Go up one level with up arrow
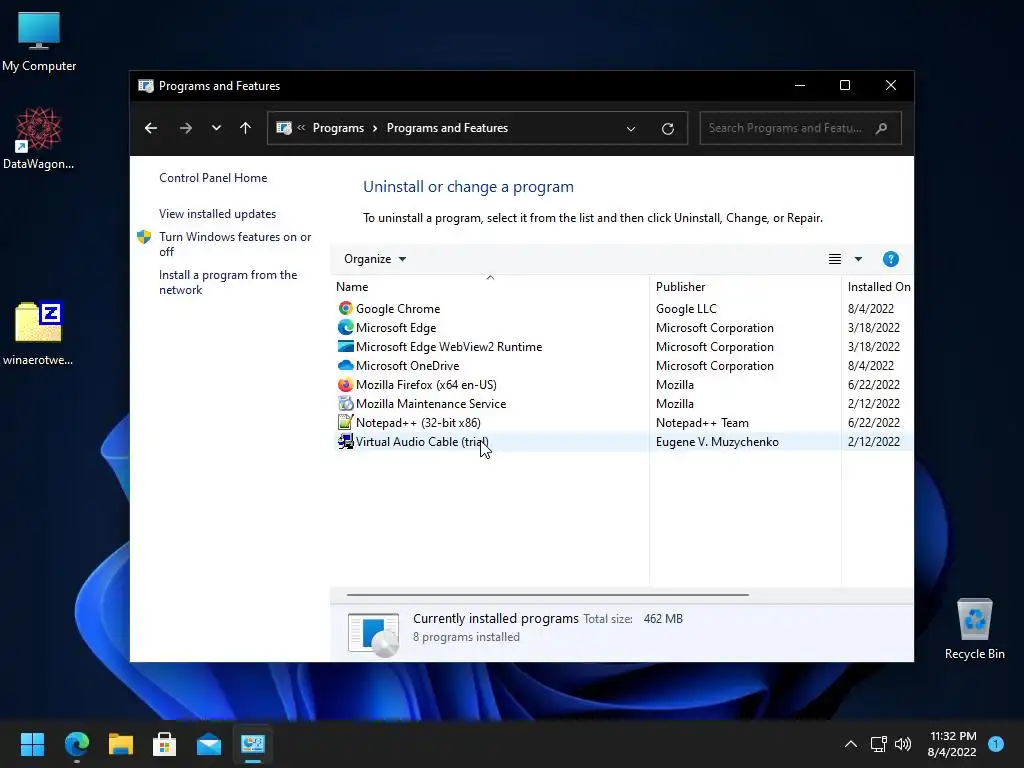The width and height of the screenshot is (1024, 768). pyautogui.click(x=246, y=128)
